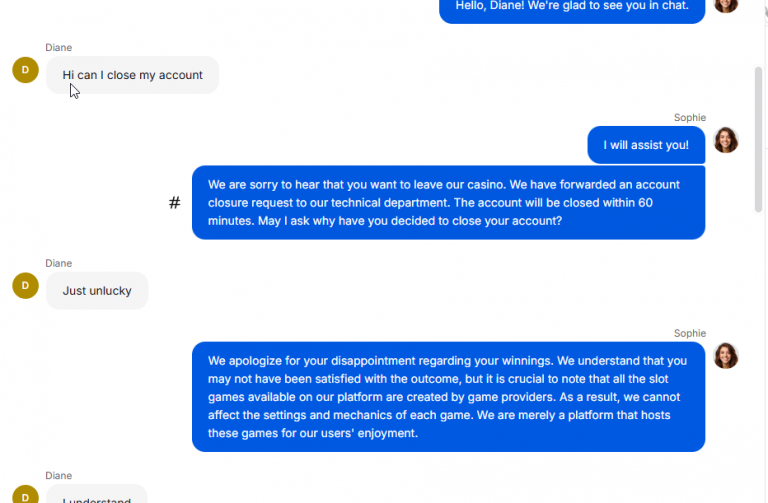Screen dimensions: 768x503
Task: Click the "Hello, Diane!" greeting message bubble
Action: 572,11
